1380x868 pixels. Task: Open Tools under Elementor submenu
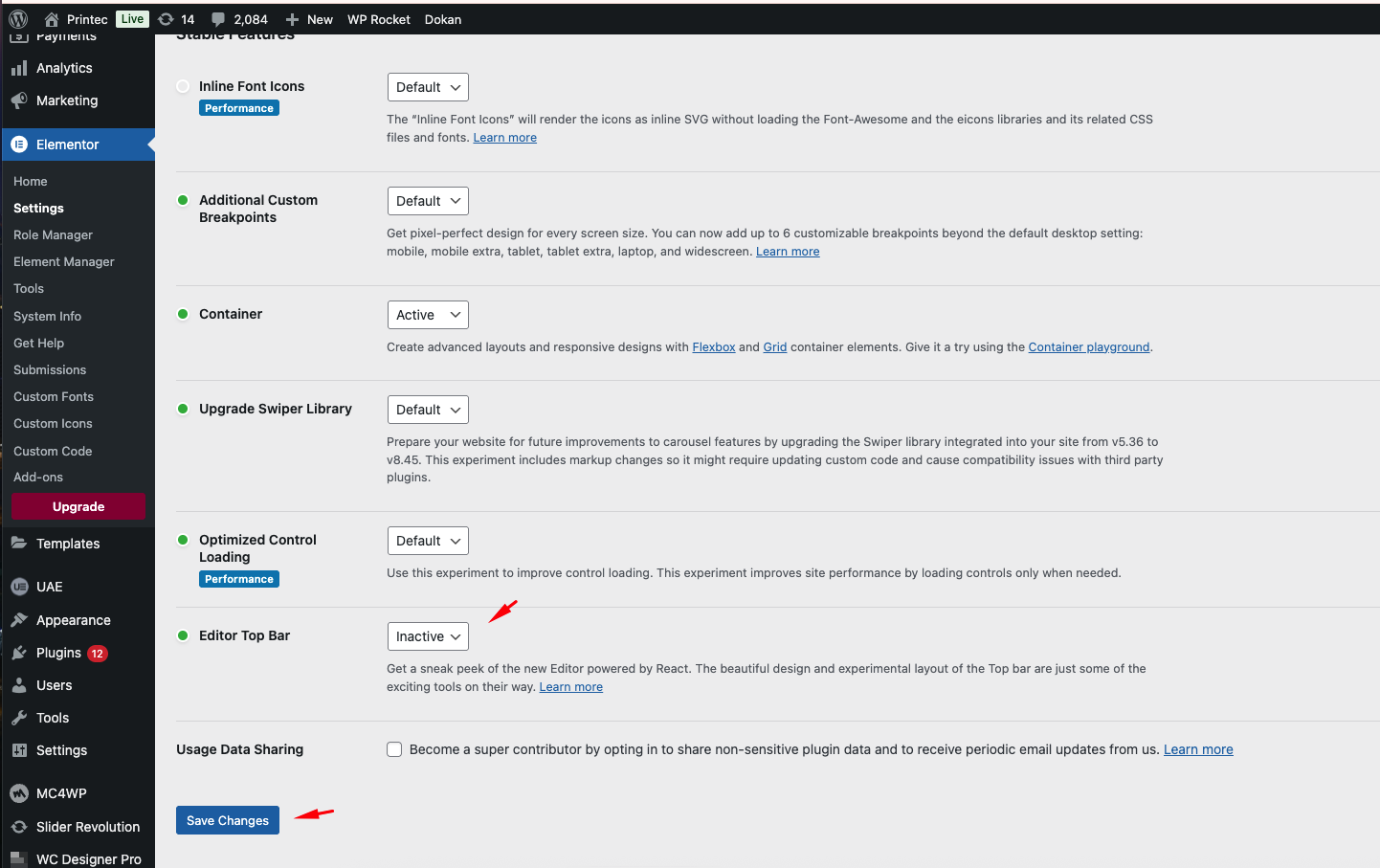(29, 288)
